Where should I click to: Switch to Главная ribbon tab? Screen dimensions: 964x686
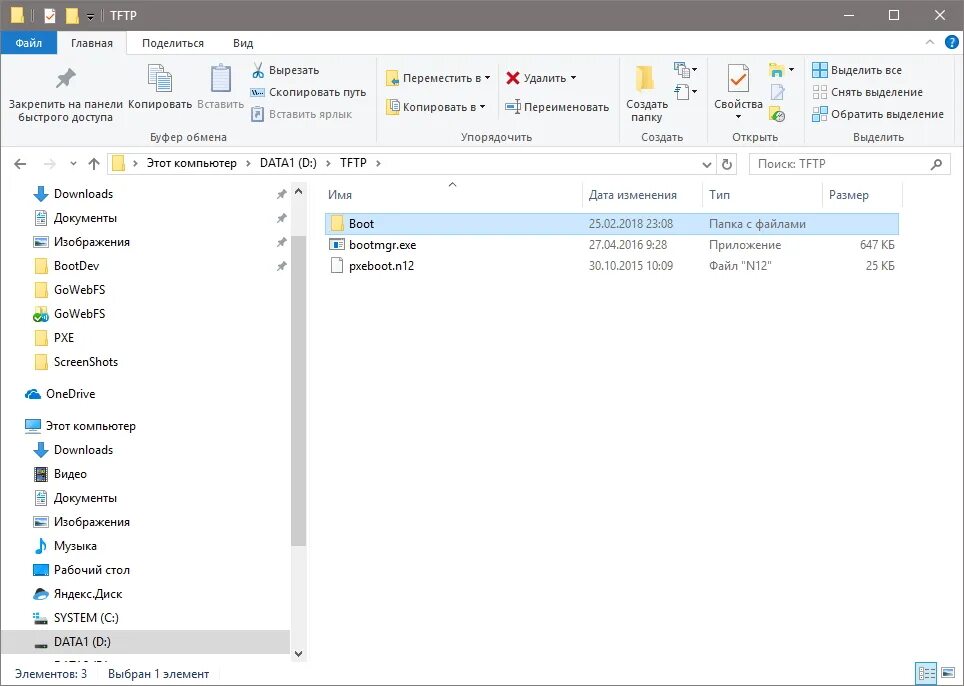(x=92, y=43)
